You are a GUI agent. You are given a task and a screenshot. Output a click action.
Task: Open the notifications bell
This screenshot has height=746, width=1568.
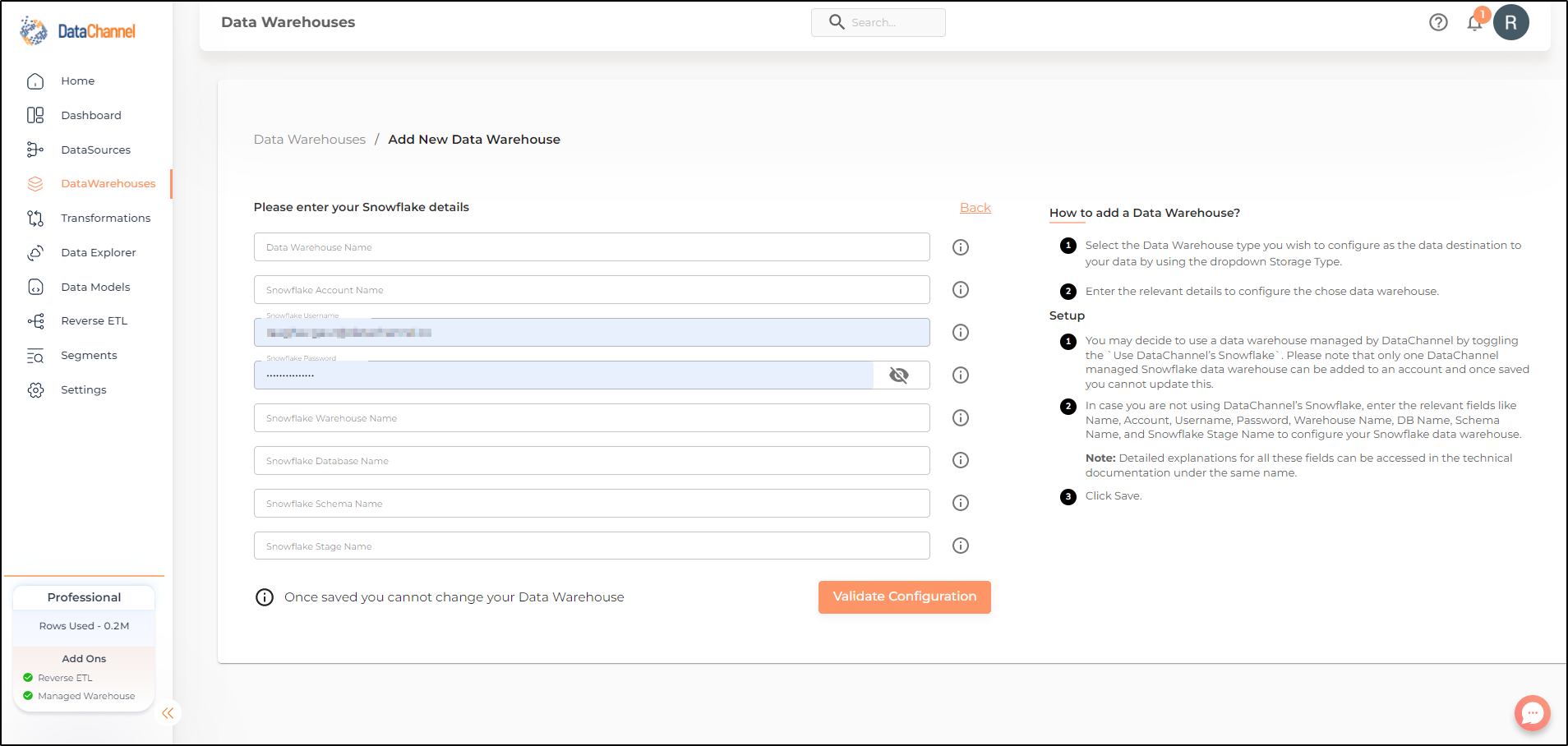[1475, 22]
